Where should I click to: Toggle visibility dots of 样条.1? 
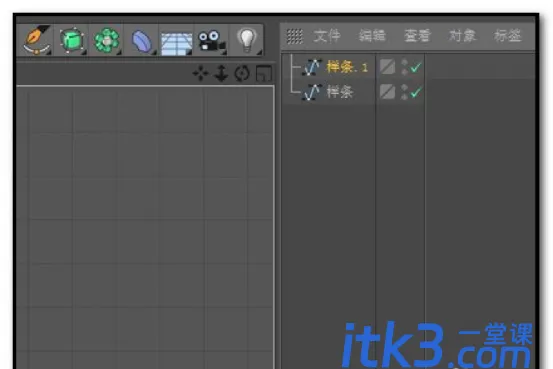coord(405,67)
